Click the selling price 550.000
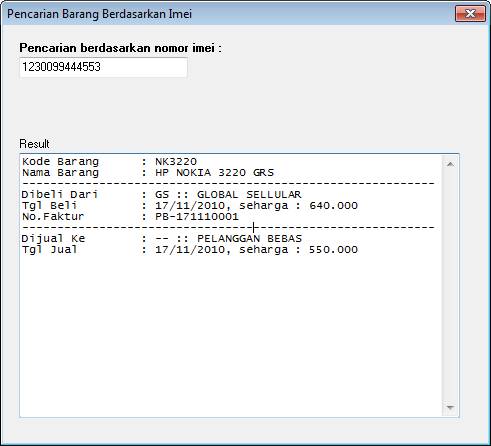Viewport: 491px width, 446px height. coord(333,249)
